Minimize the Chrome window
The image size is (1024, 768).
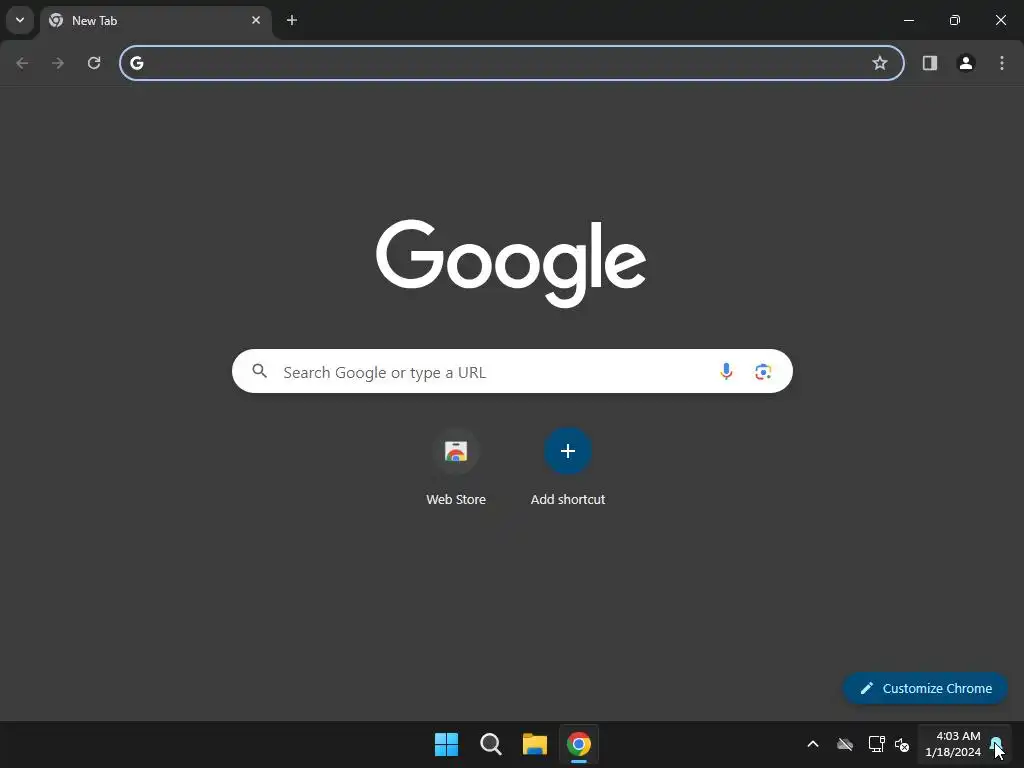[908, 20]
